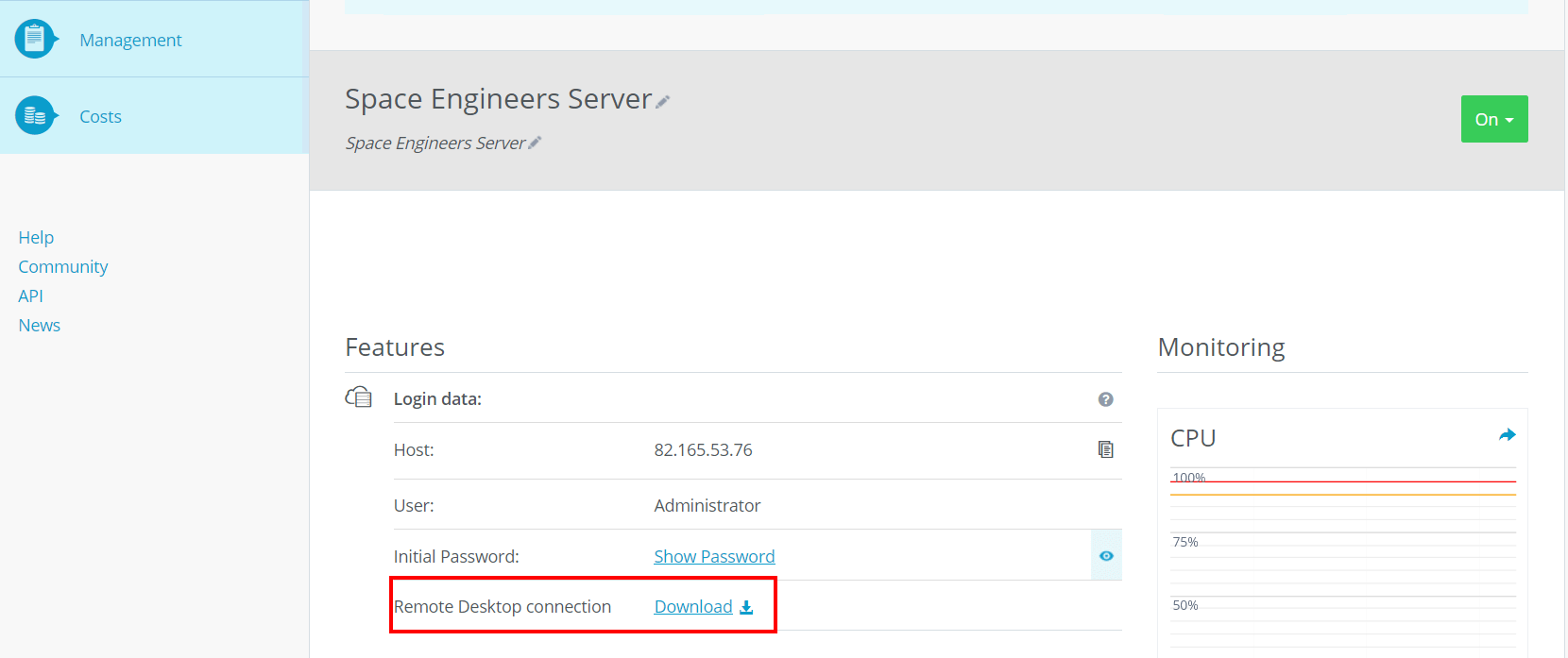Image resolution: width=1568 pixels, height=658 pixels.
Task: Open the News link
Action: [39, 325]
